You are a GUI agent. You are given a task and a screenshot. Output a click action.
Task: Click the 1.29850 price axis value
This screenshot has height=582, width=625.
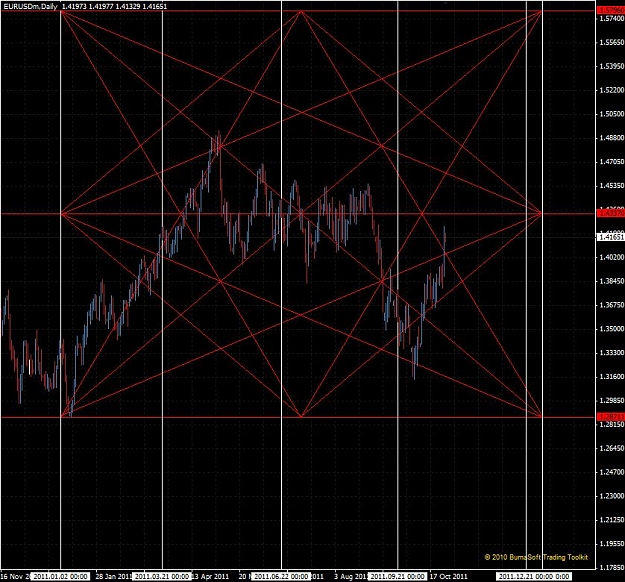click(612, 401)
